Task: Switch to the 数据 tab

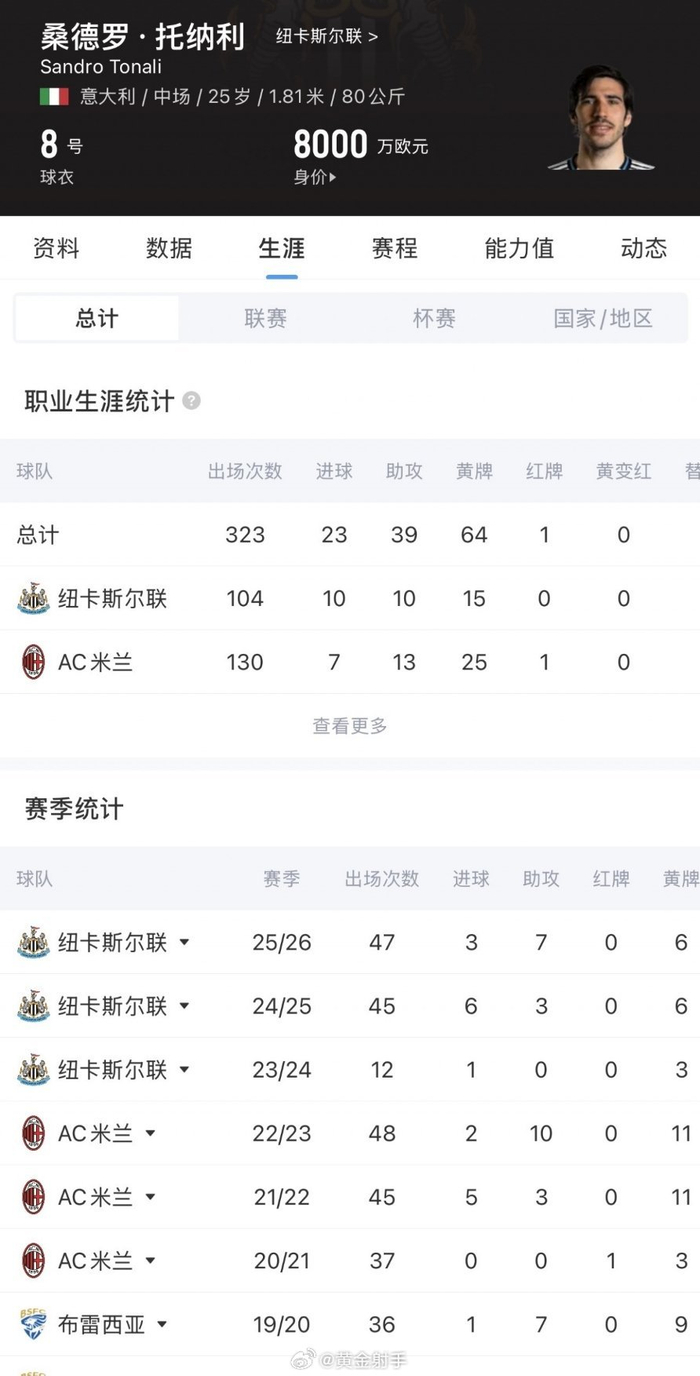Action: click(169, 249)
